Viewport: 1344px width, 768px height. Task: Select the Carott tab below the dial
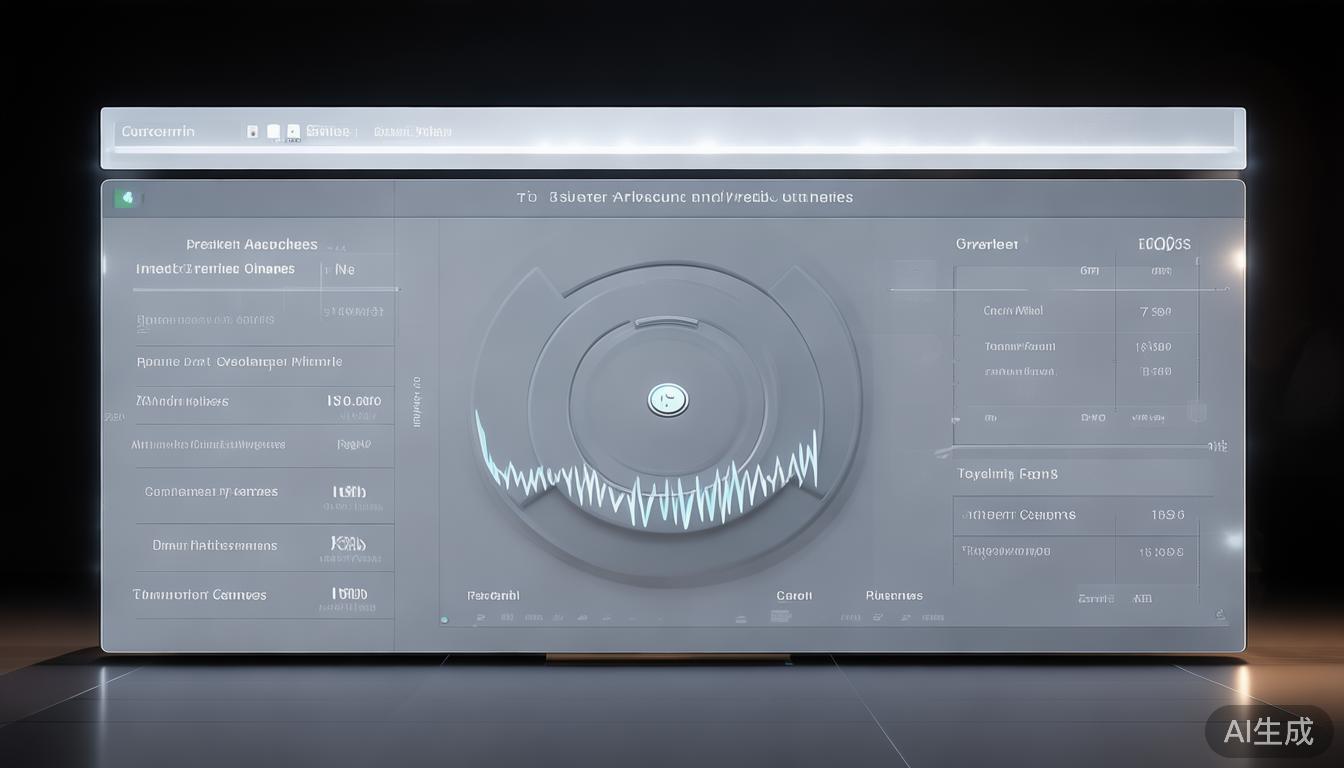pyautogui.click(x=794, y=595)
